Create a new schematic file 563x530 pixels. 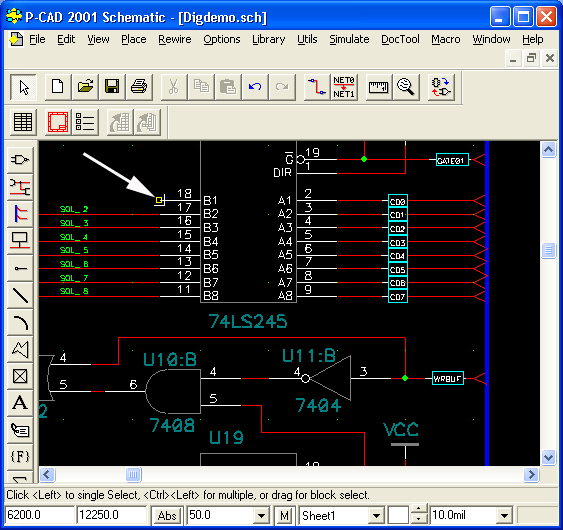click(58, 87)
